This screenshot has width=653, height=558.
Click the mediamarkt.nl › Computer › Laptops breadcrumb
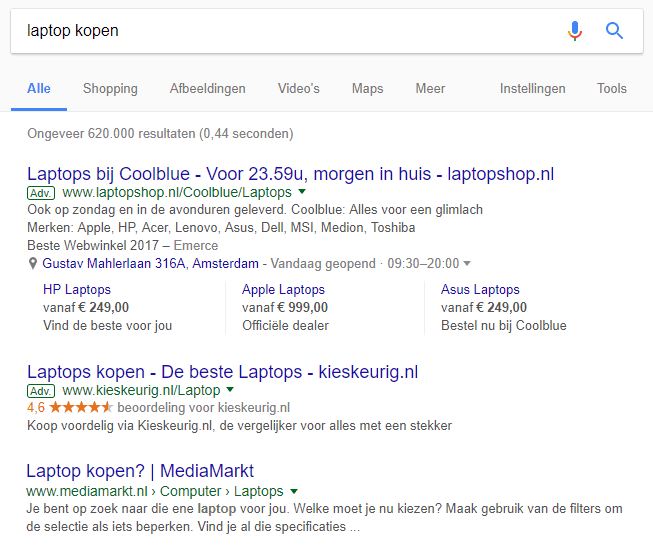(x=155, y=491)
